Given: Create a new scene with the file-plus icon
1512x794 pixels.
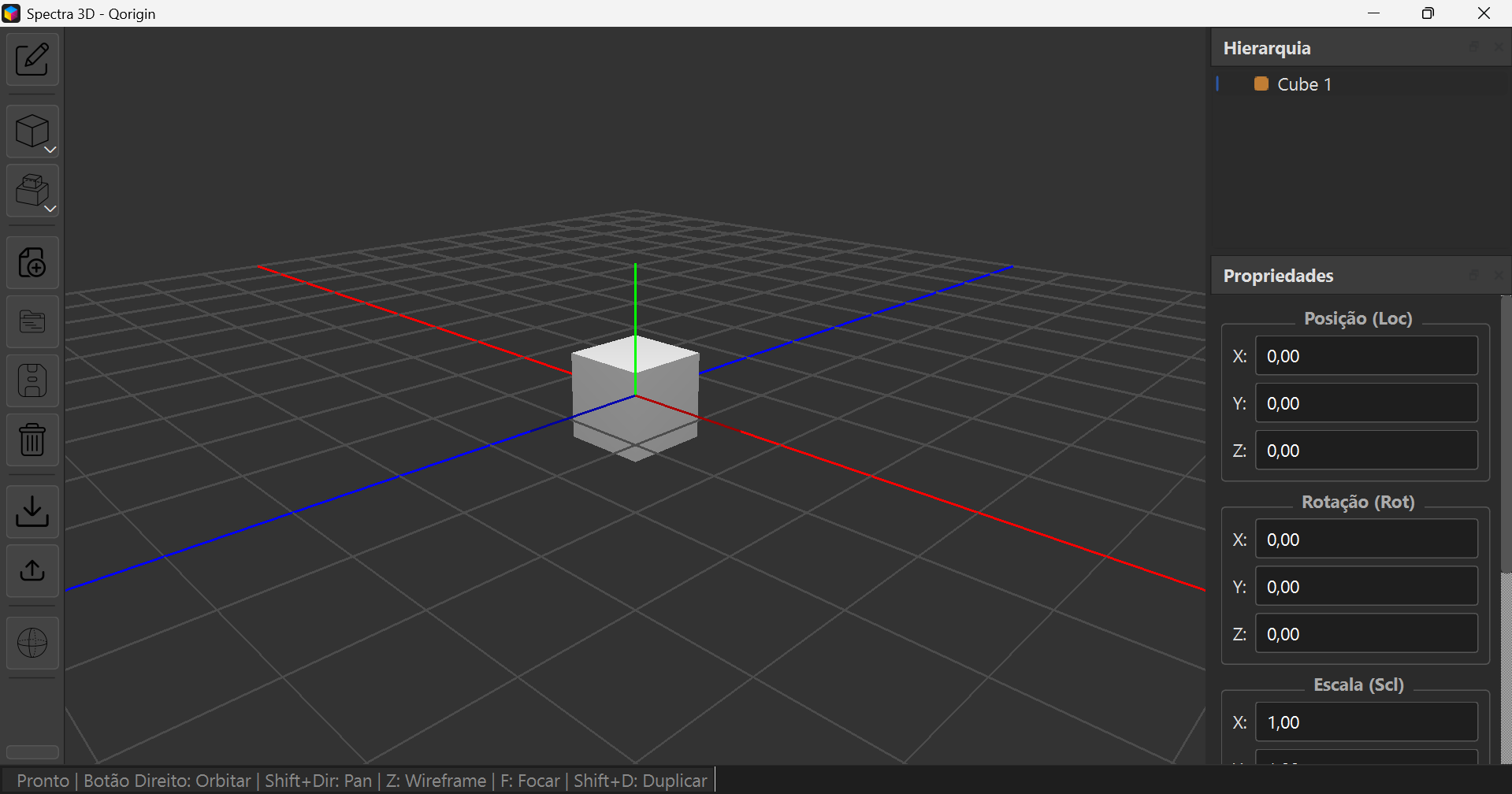Looking at the screenshot, I should [32, 262].
